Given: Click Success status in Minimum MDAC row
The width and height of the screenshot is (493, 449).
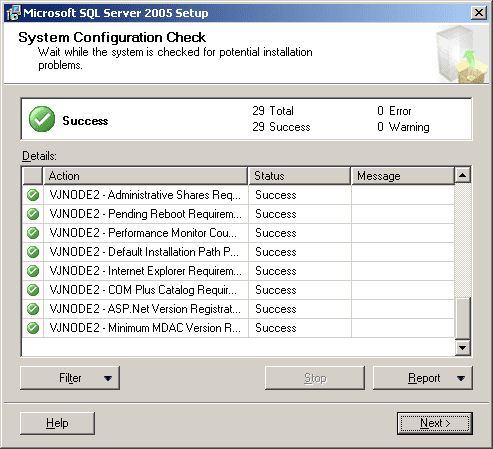Looking at the screenshot, I should point(276,328).
